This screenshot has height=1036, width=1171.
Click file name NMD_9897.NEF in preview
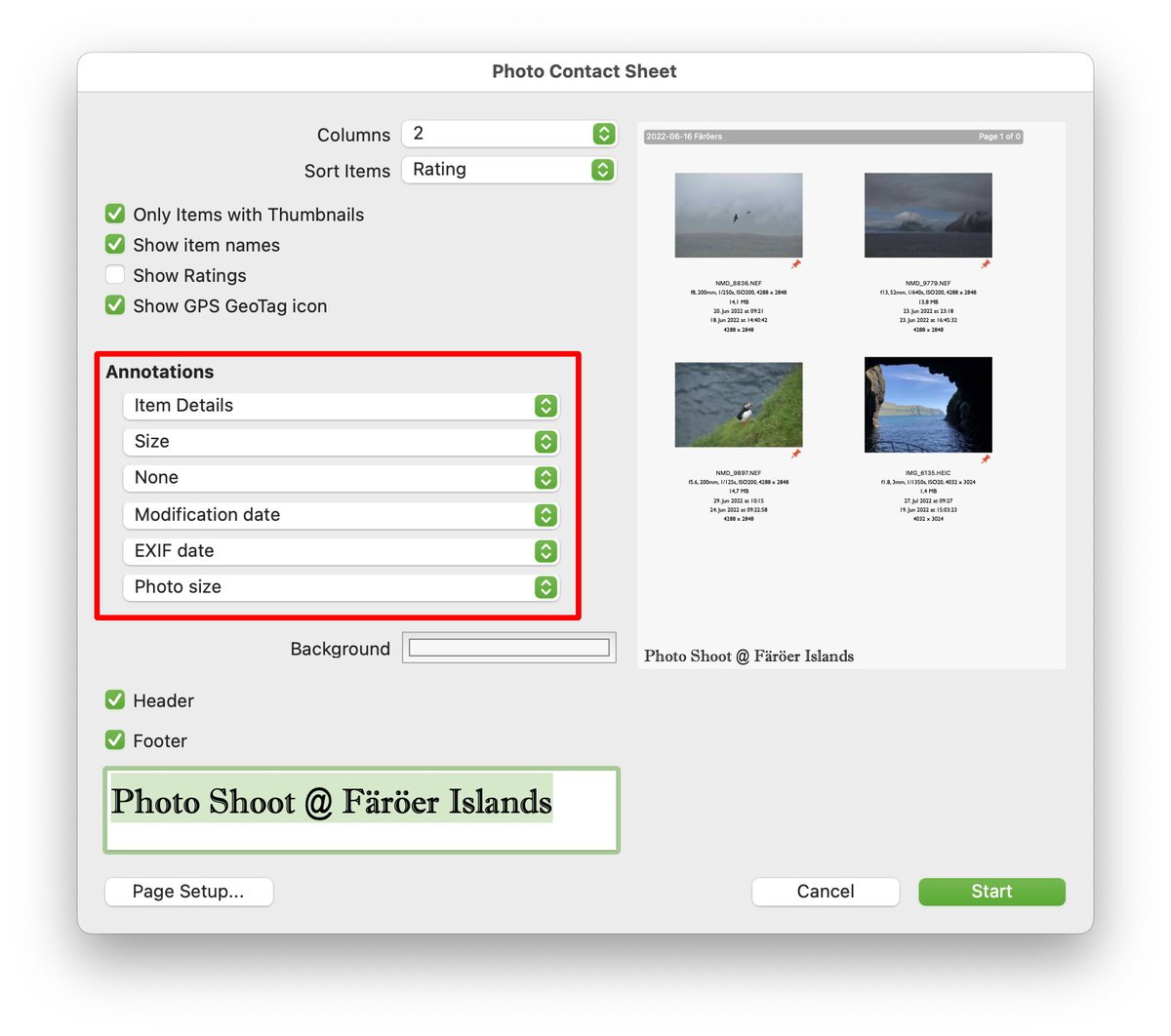739,472
